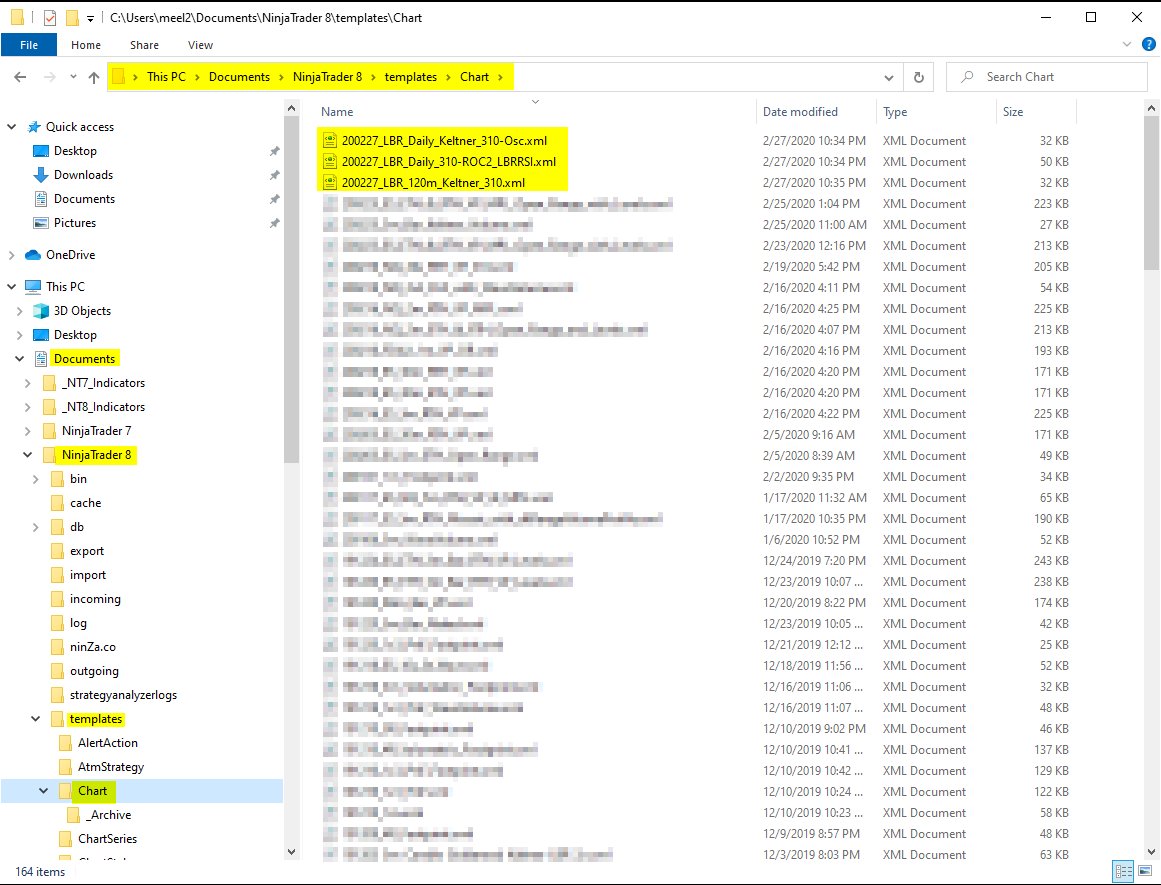Screen dimensions: 1161x885
Task: Sort by Date modified column header
Action: [x=800, y=112]
